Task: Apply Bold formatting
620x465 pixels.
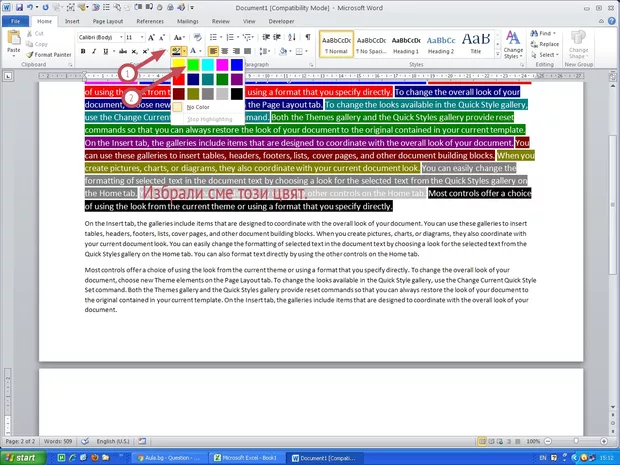Action: 81,50
